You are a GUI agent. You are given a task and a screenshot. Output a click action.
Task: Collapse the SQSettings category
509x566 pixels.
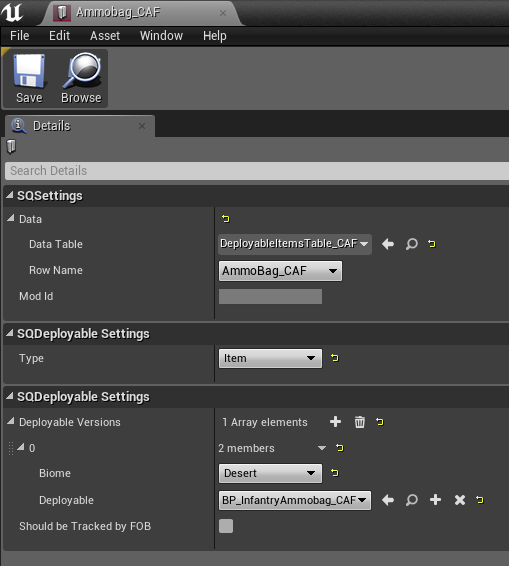click(10, 195)
